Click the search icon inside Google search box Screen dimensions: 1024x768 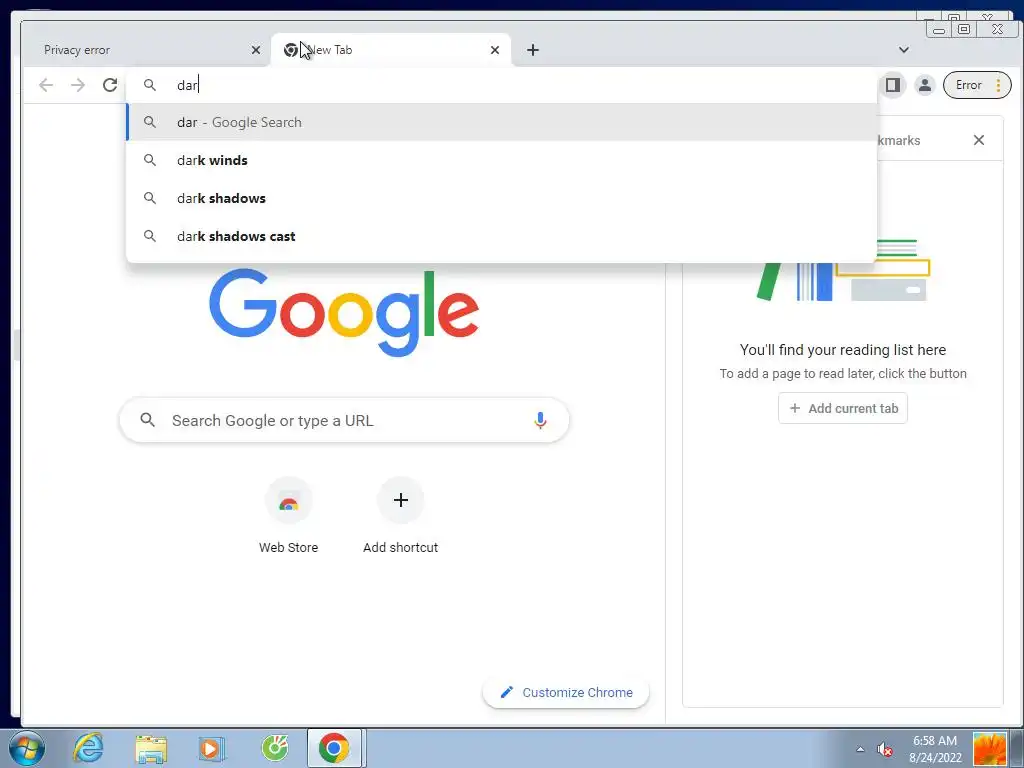coord(148,420)
